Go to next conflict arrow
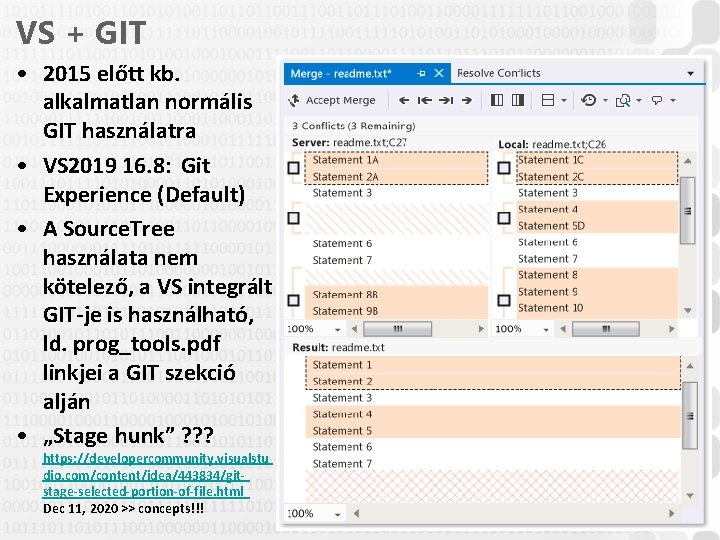720x540 pixels. point(467,100)
